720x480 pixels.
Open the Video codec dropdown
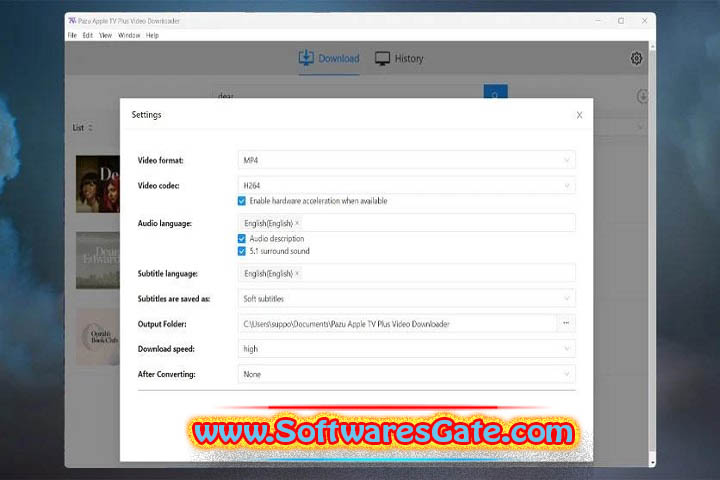coord(406,185)
